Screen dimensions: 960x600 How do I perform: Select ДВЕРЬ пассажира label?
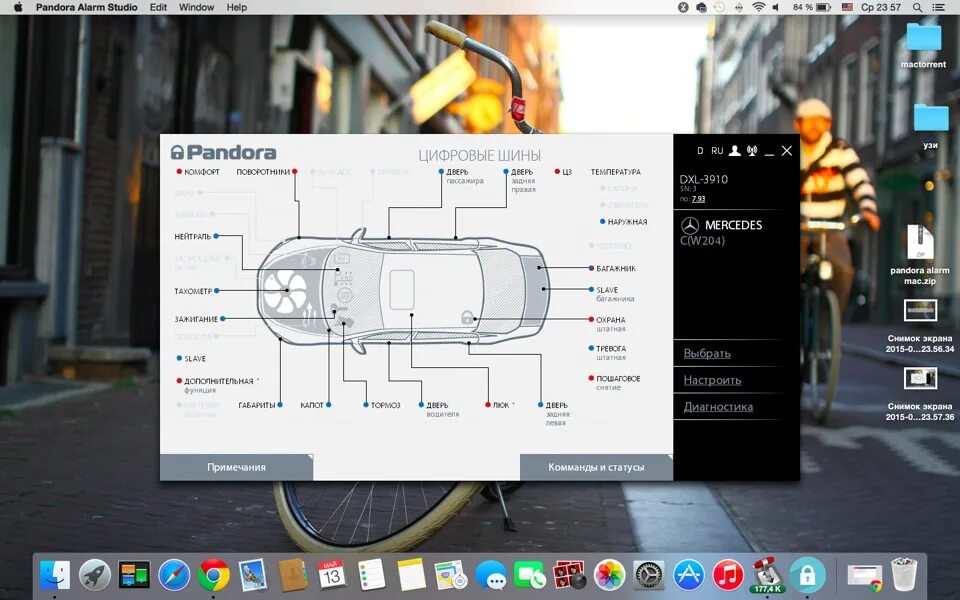[465, 176]
